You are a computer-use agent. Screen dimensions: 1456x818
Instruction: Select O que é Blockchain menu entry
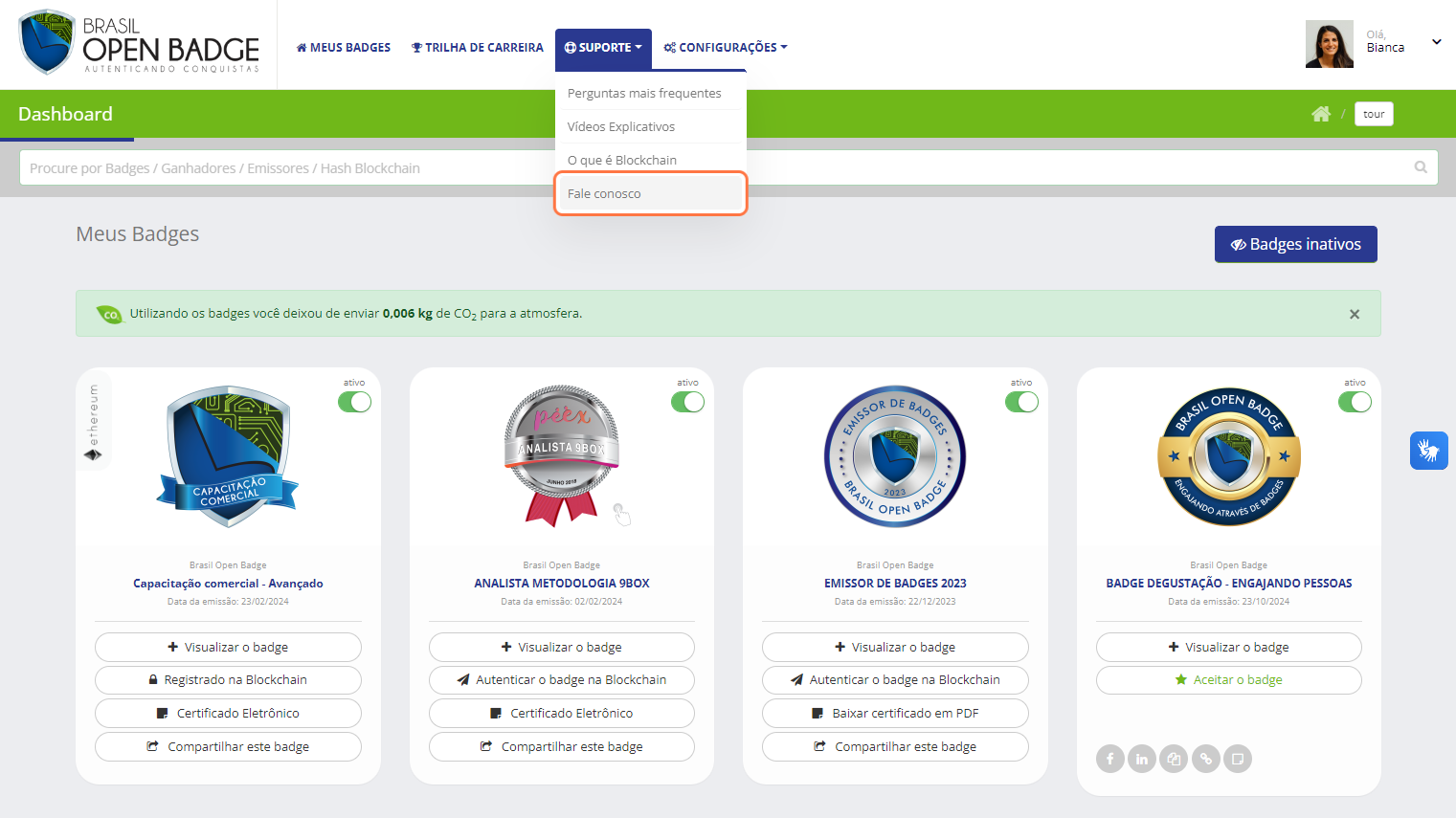pos(649,160)
